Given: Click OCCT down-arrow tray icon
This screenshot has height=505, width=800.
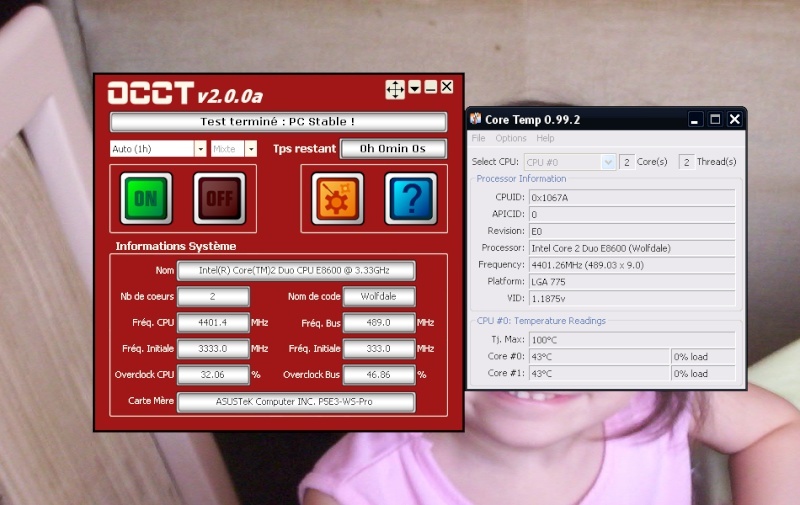Looking at the screenshot, I should tap(415, 87).
